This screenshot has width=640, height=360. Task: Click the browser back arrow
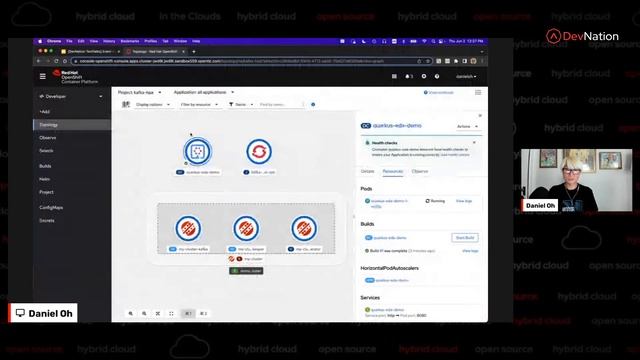(x=39, y=61)
